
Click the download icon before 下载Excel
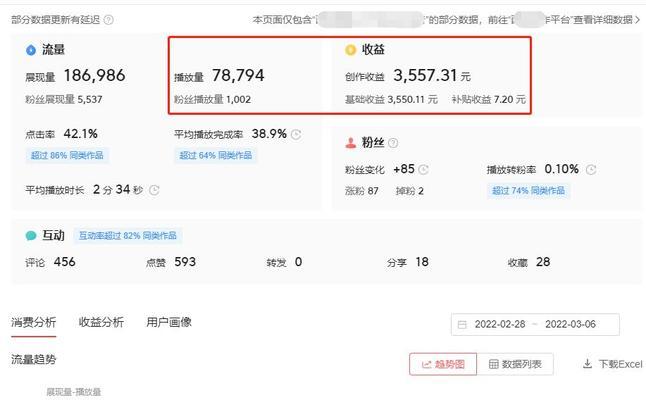[587, 364]
